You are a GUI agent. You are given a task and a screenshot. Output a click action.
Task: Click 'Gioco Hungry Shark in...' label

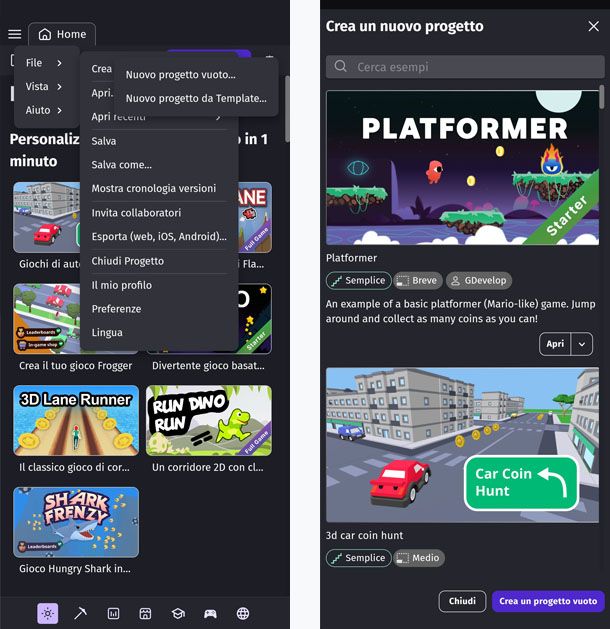click(75, 569)
